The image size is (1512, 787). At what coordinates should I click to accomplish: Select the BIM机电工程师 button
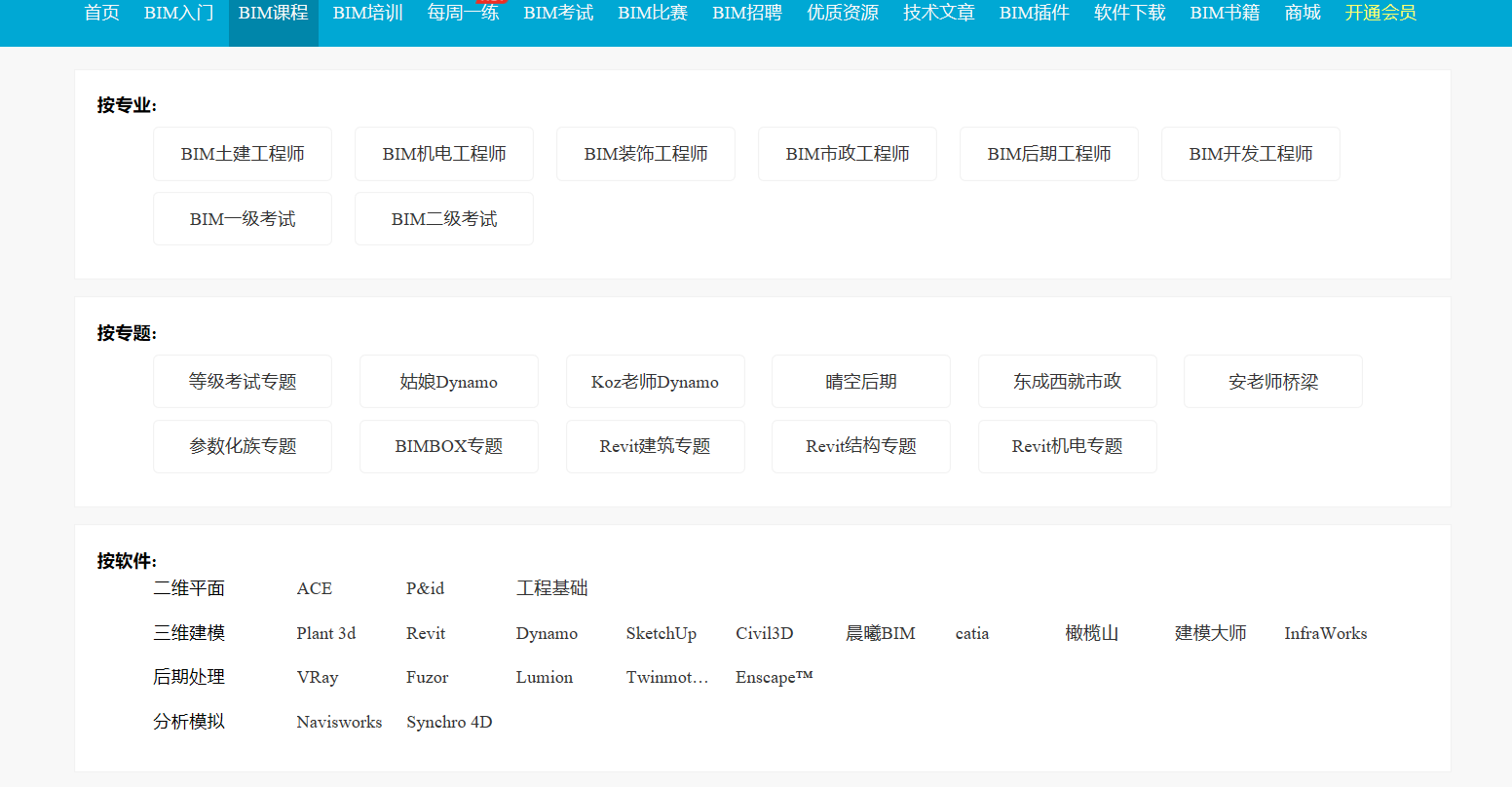click(x=444, y=154)
